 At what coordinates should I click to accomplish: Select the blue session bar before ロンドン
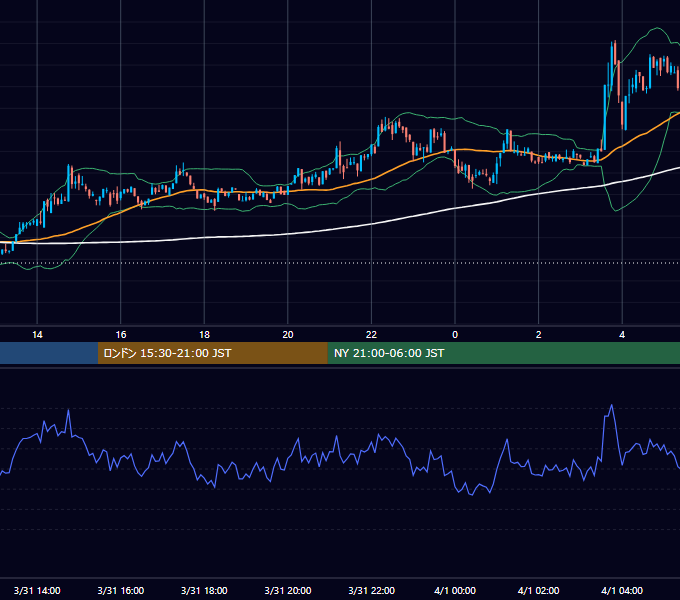click(49, 353)
